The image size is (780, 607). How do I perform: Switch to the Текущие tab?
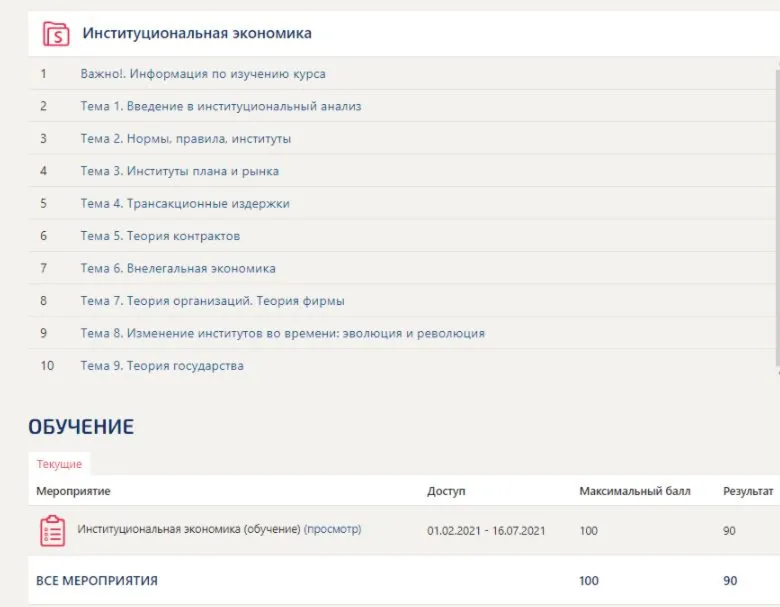click(x=59, y=464)
